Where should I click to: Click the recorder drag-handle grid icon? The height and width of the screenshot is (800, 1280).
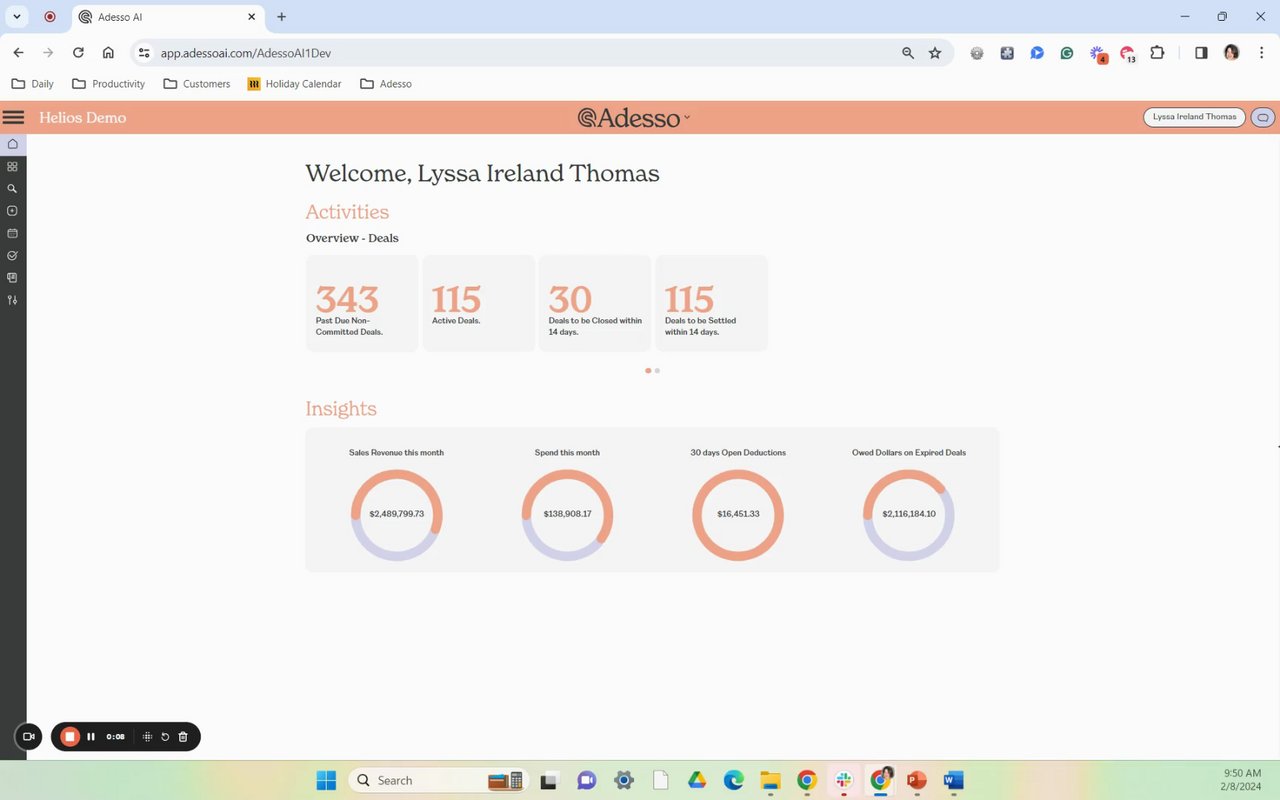coord(147,737)
